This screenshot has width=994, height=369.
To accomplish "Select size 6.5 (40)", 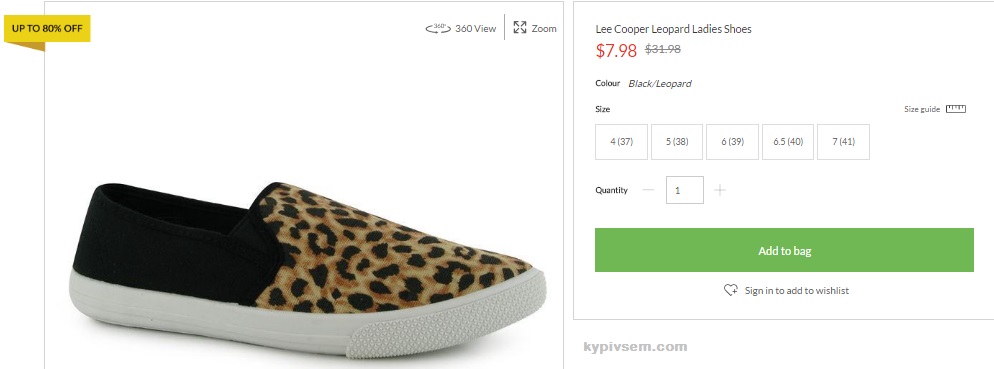I will 788,142.
